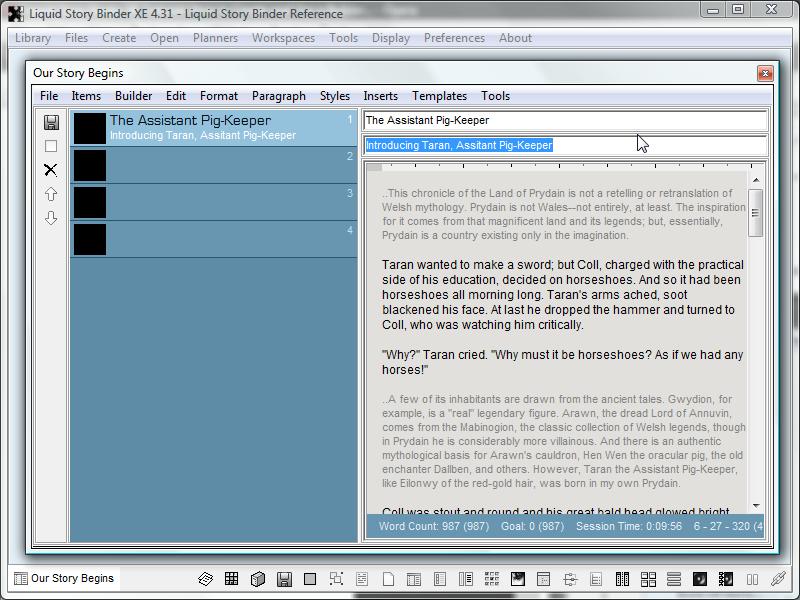The height and width of the screenshot is (600, 800).
Task: Click the floppy disk icon in bottom toolbar
Action: coord(284,579)
